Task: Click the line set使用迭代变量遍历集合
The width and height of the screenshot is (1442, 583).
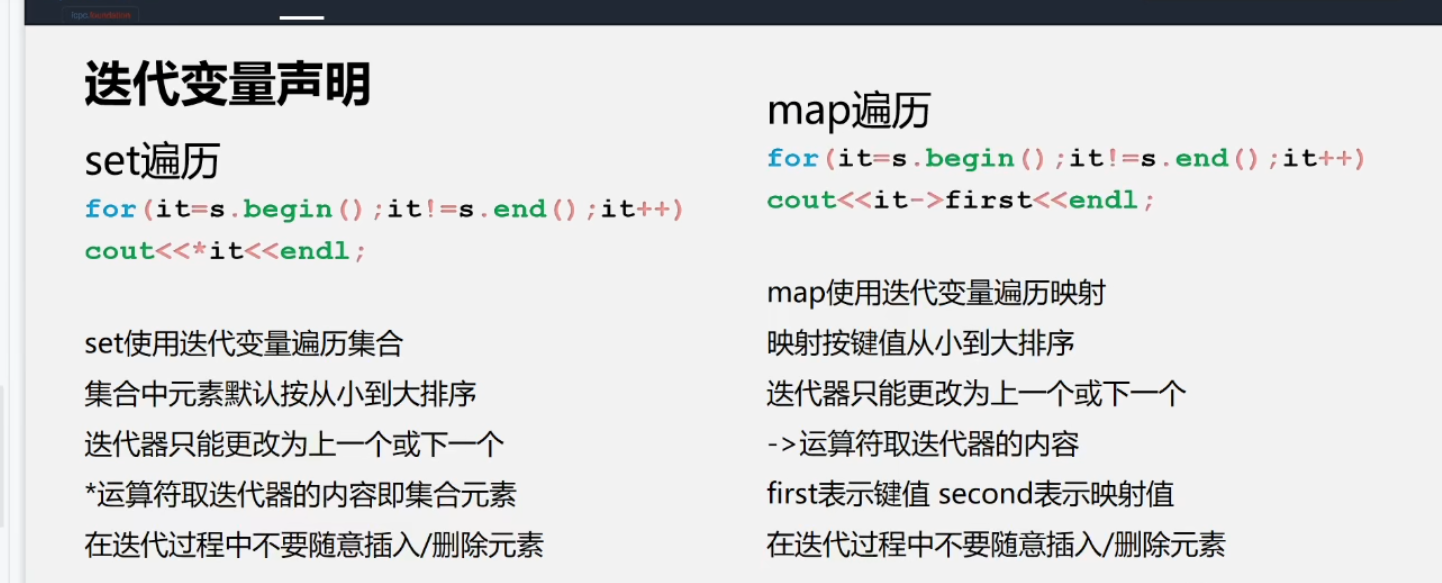Action: click(x=244, y=344)
